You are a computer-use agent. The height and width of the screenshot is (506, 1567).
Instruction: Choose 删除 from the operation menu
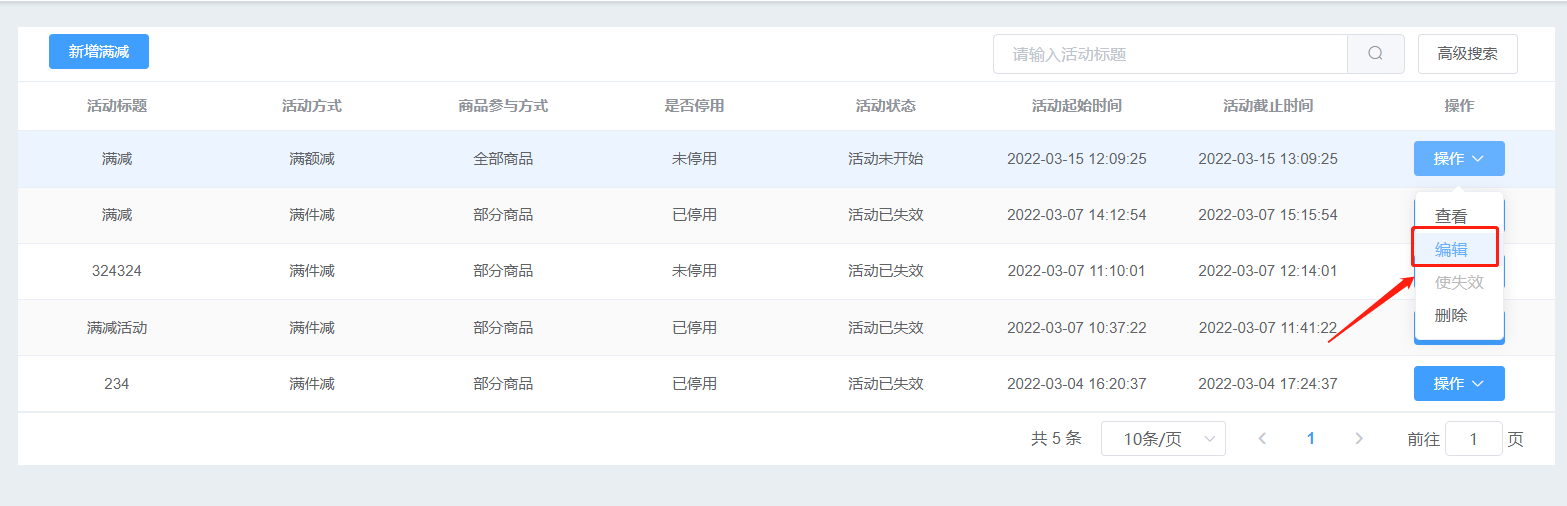[x=1451, y=315]
